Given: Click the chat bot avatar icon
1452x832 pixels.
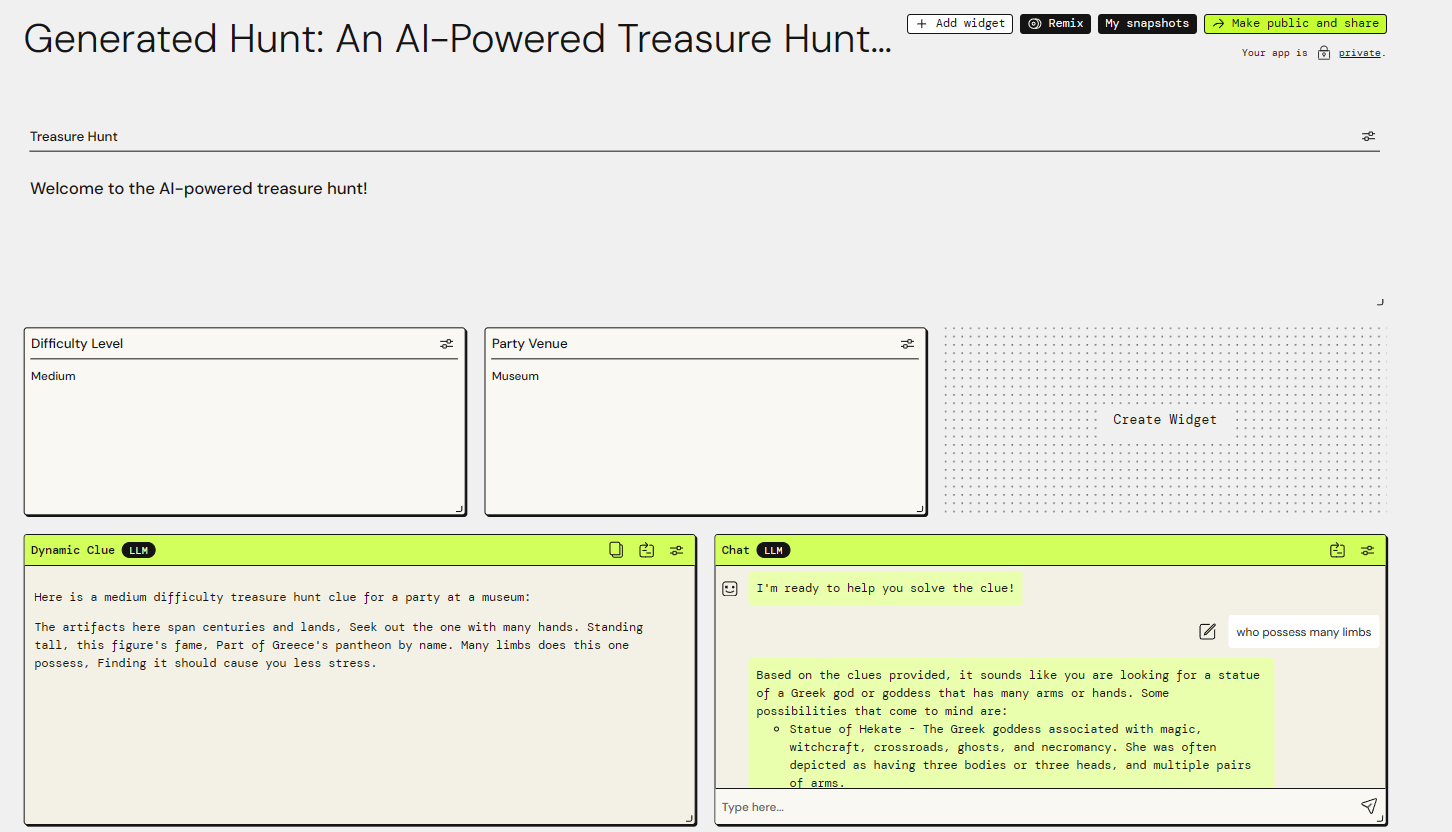Looking at the screenshot, I should (x=730, y=589).
